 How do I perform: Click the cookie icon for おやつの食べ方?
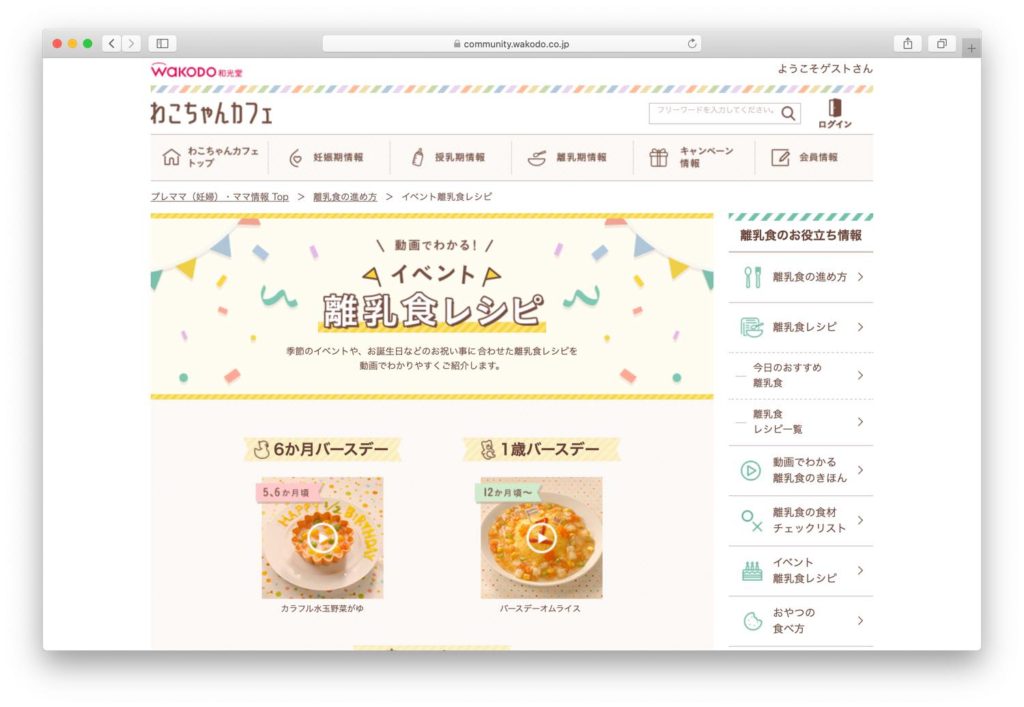(752, 621)
